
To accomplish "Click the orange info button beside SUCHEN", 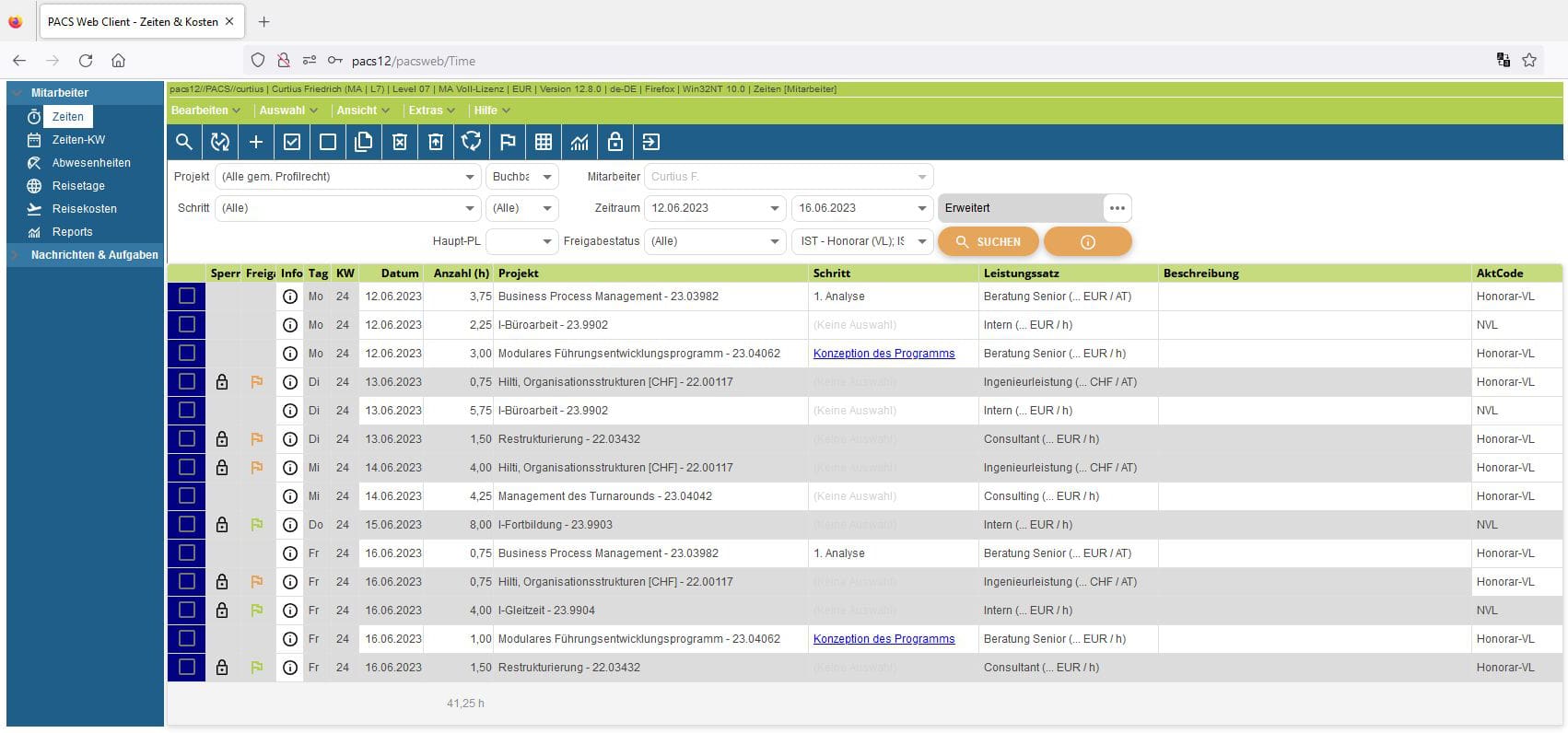I will click(x=1088, y=241).
